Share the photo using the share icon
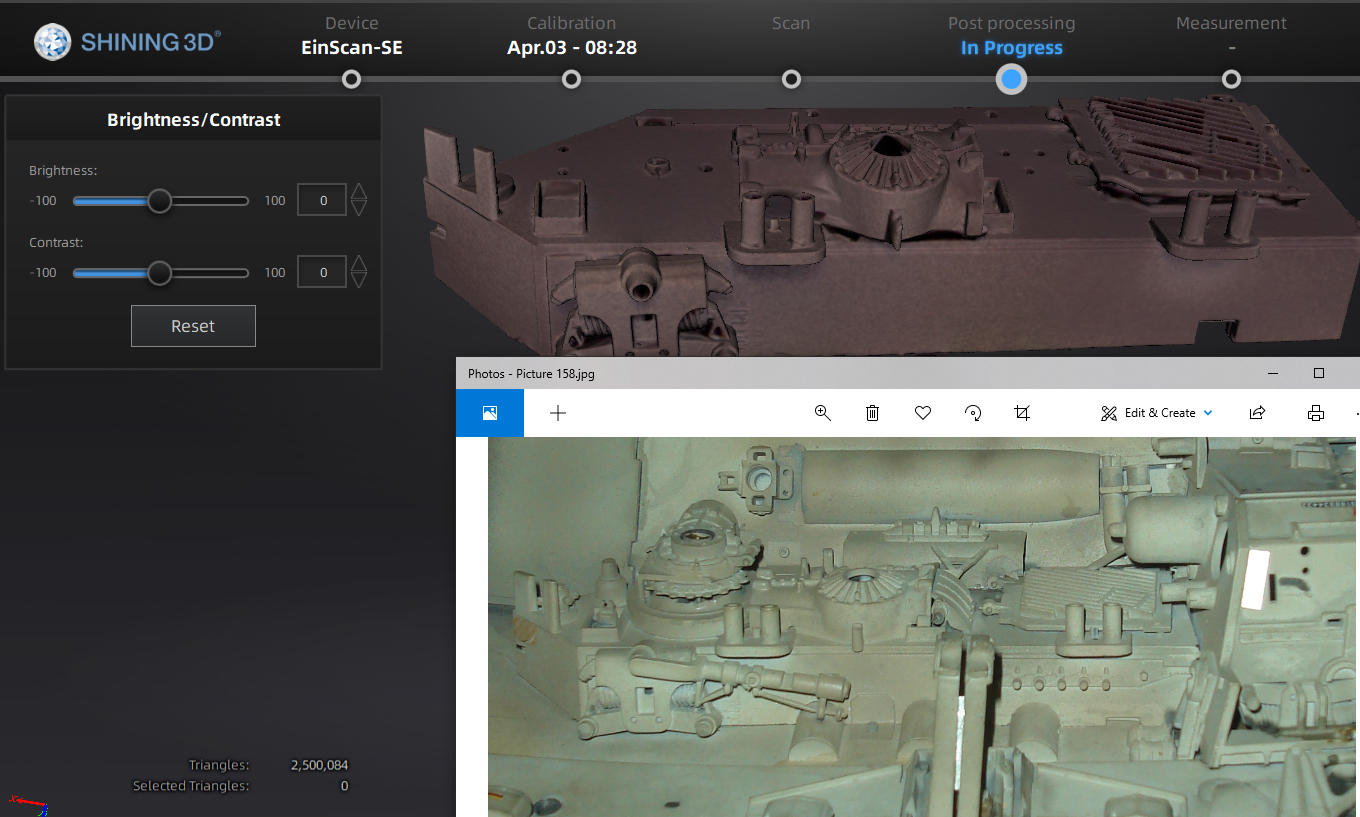Screen dimensions: 1360x817 (1257, 413)
